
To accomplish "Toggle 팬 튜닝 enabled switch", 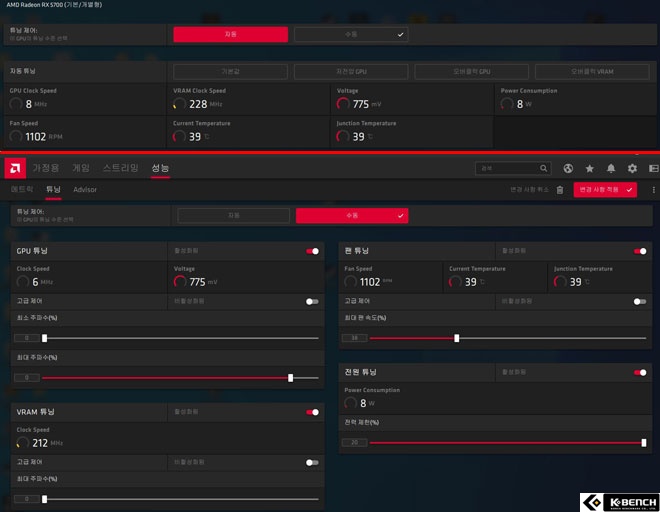I will [640, 251].
